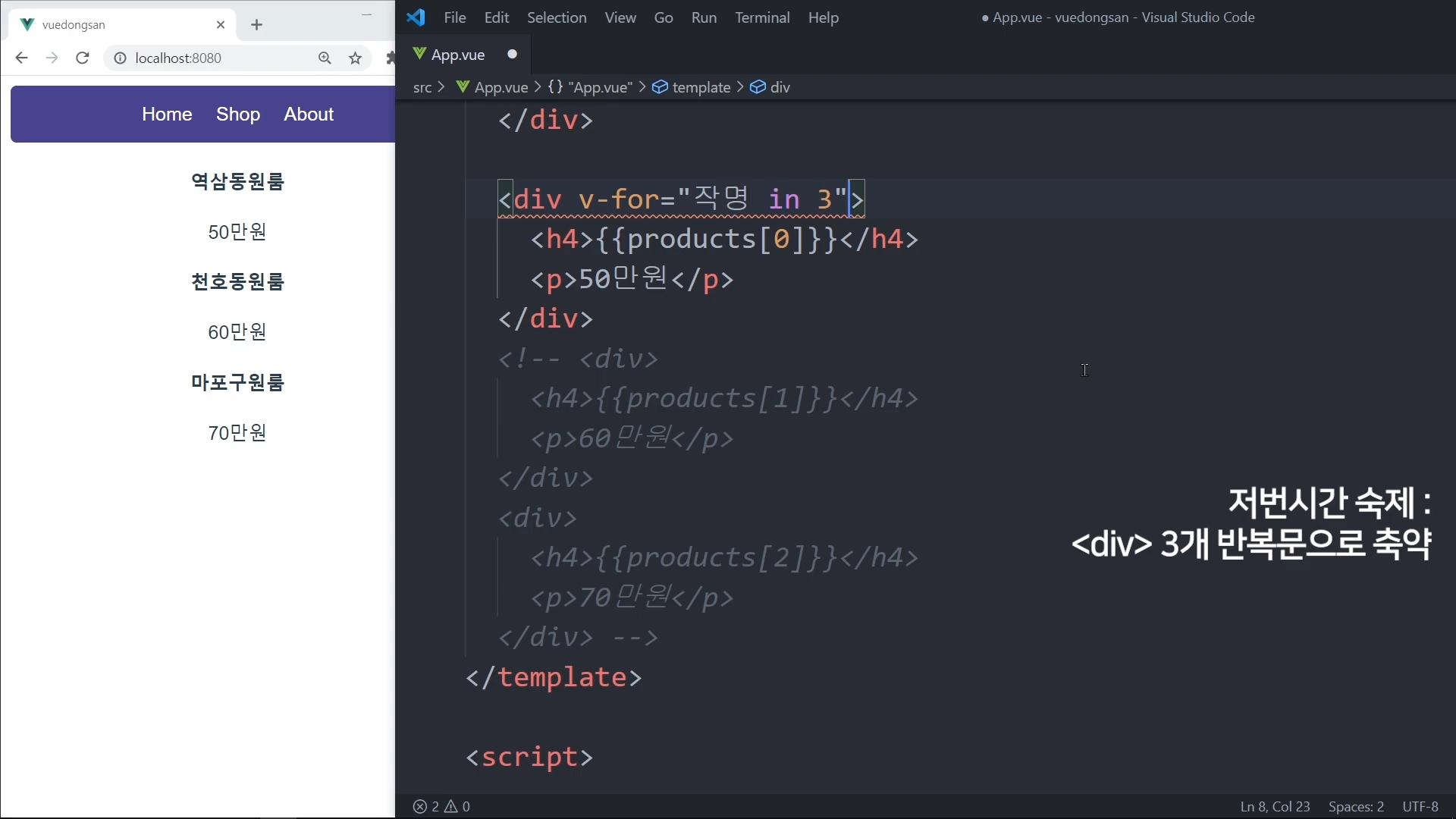Bookmark page with star icon
The image size is (1456, 819).
tap(355, 58)
